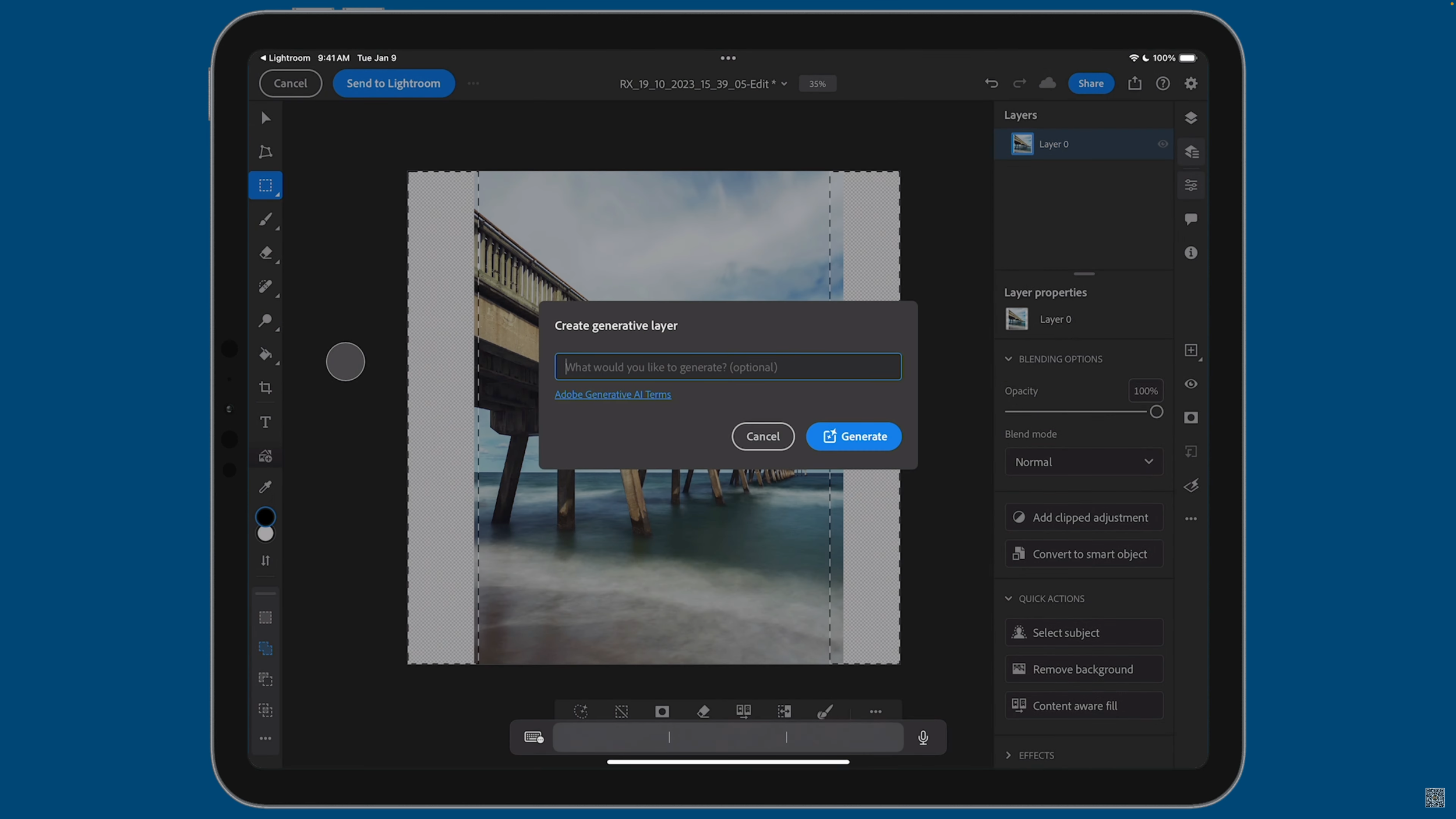Select the Type tool

pyautogui.click(x=266, y=422)
